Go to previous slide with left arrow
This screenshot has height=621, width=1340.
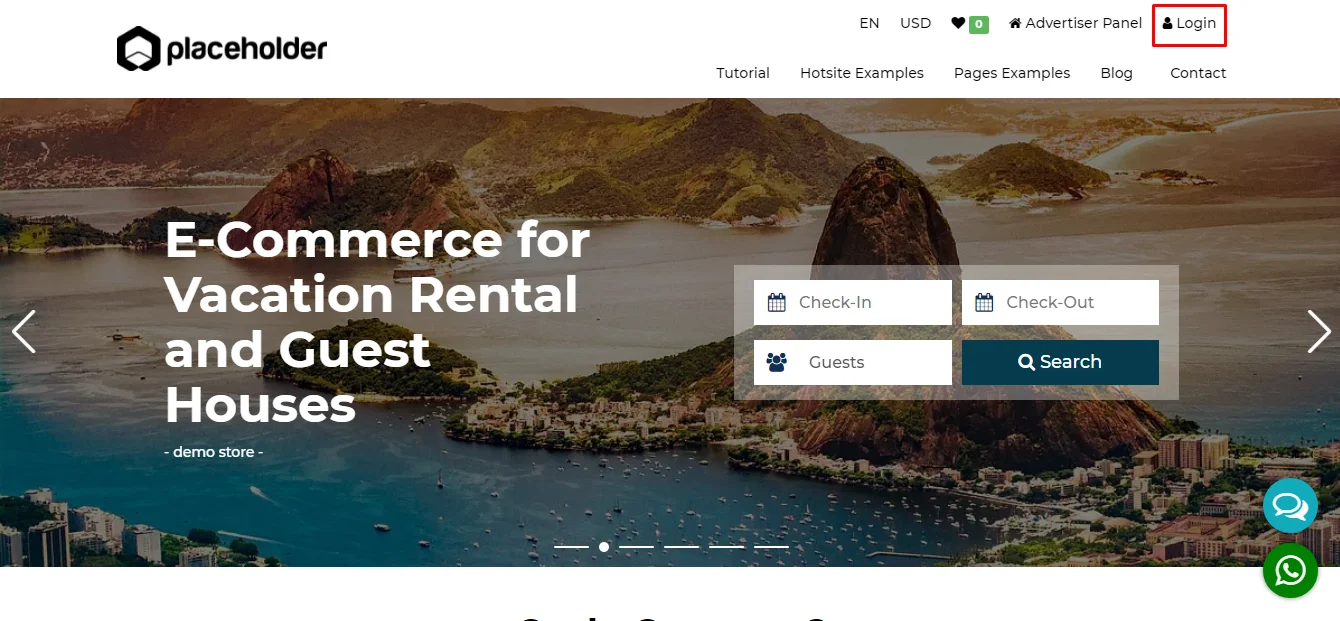pyautogui.click(x=24, y=331)
